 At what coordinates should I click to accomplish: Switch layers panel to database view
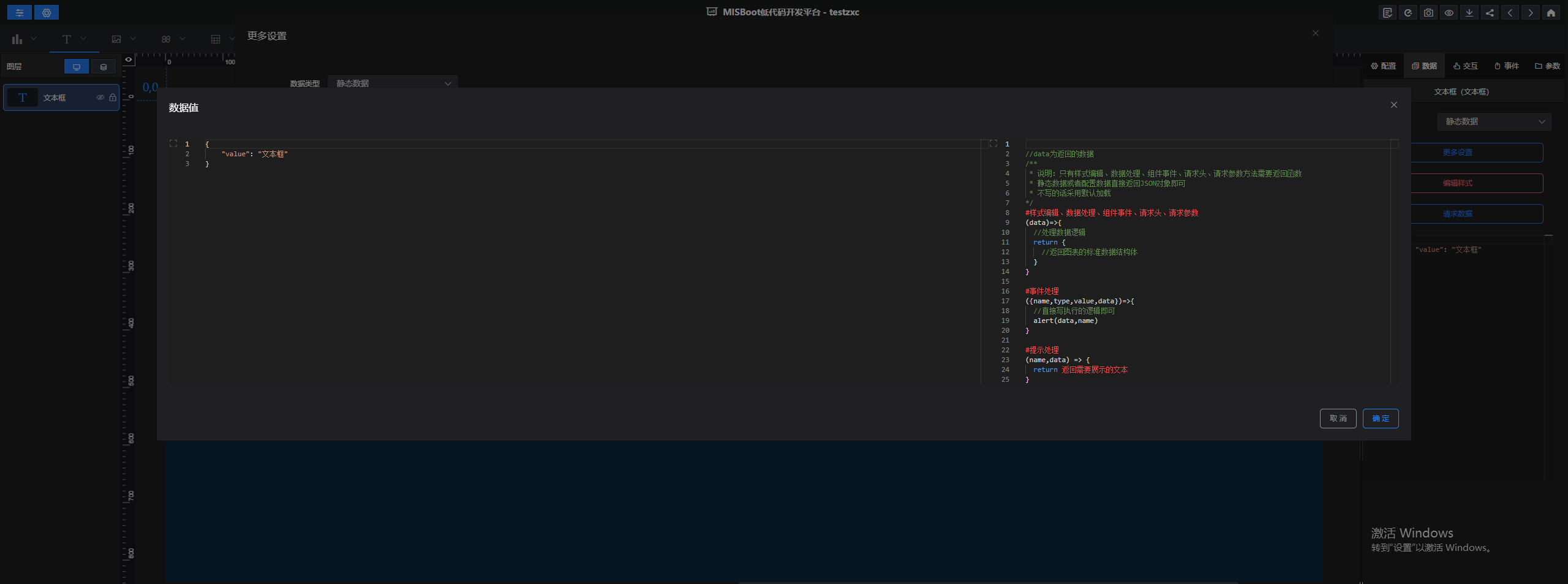[x=104, y=67]
